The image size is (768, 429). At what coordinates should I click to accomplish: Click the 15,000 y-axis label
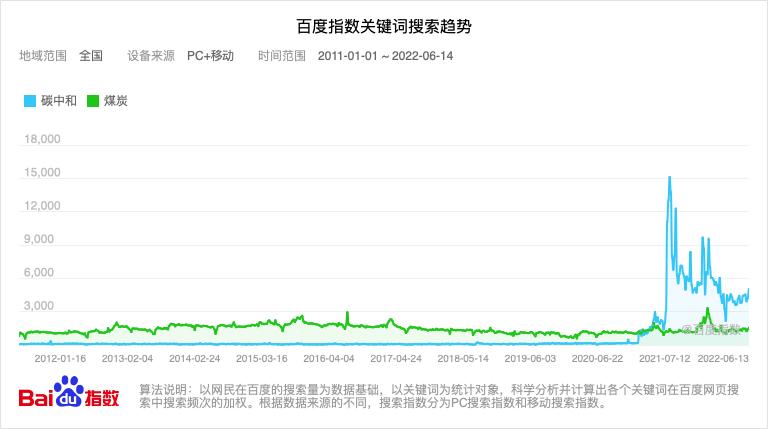(x=42, y=172)
